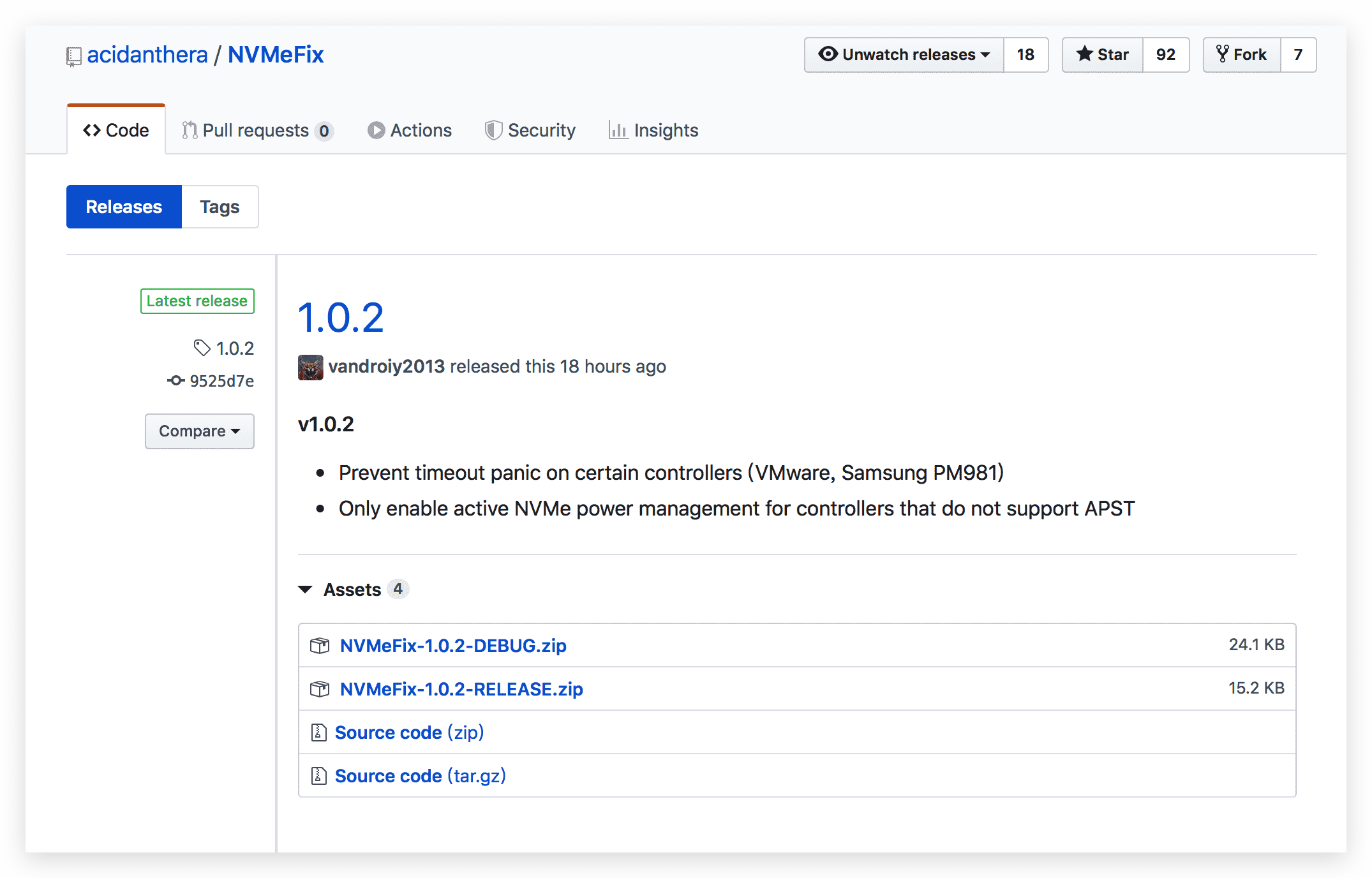This screenshot has width=1372, height=878.
Task: Star the NVMeFix repository
Action: (1102, 55)
